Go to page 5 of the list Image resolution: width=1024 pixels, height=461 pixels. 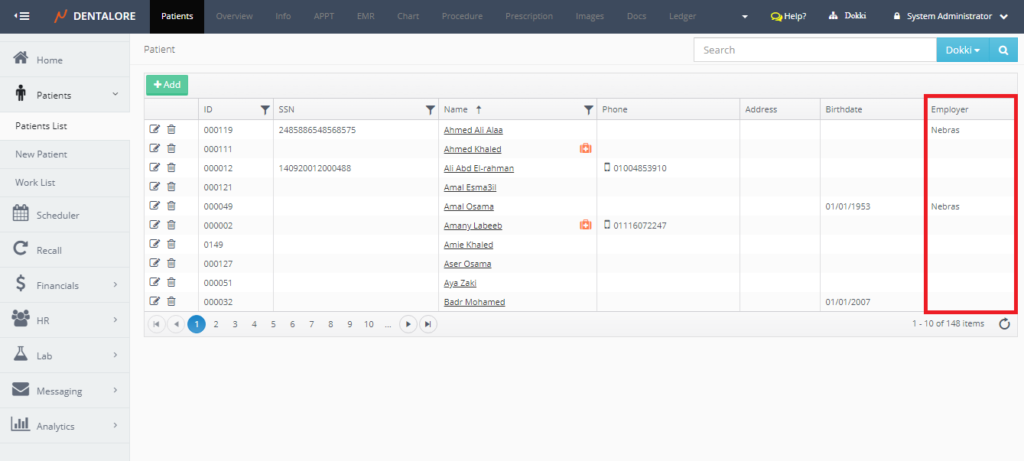point(273,324)
